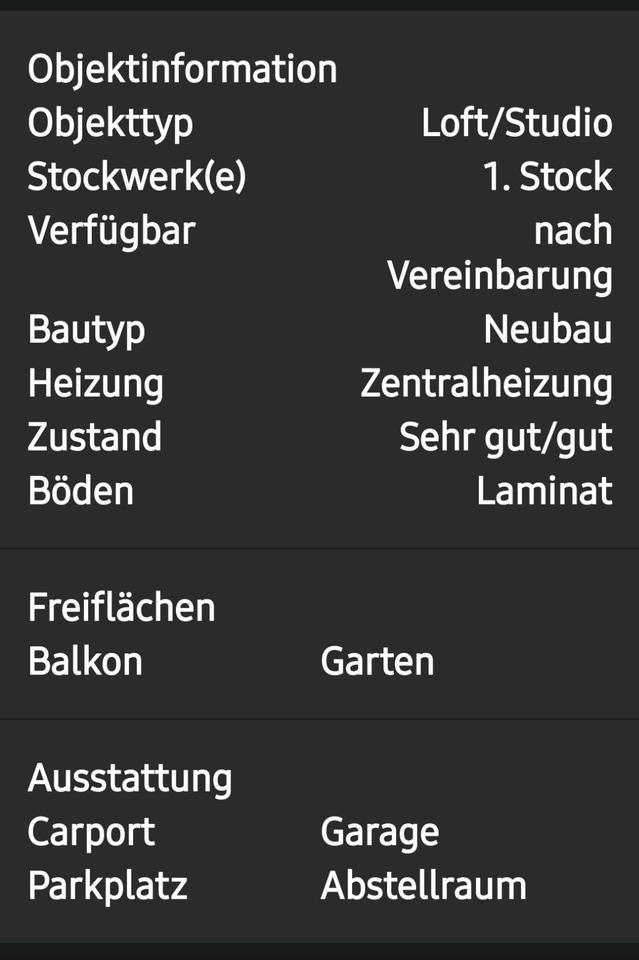Tap the Objektinformation section heading
The image size is (639, 960).
[182, 70]
